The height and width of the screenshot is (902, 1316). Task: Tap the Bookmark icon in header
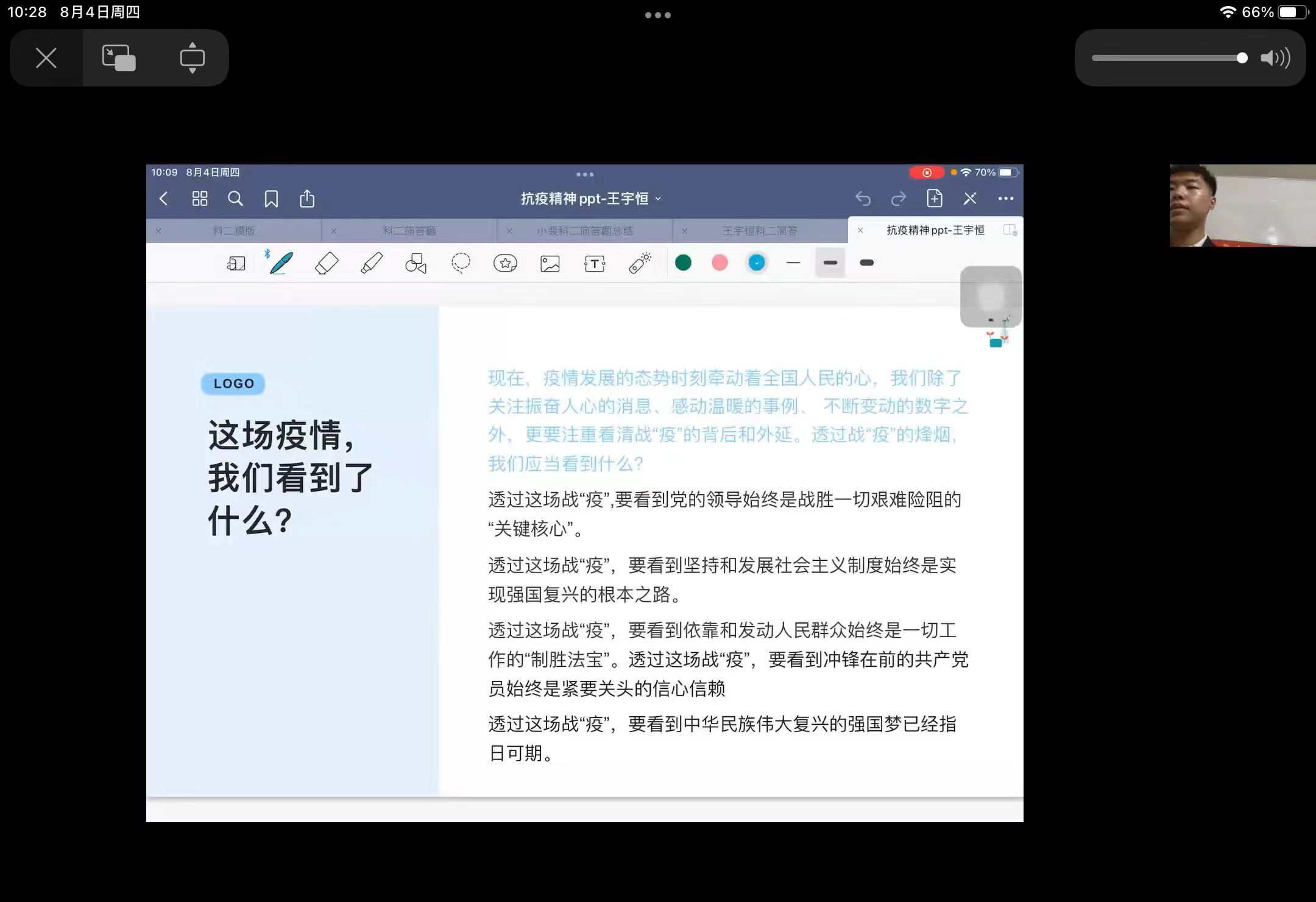(x=271, y=199)
